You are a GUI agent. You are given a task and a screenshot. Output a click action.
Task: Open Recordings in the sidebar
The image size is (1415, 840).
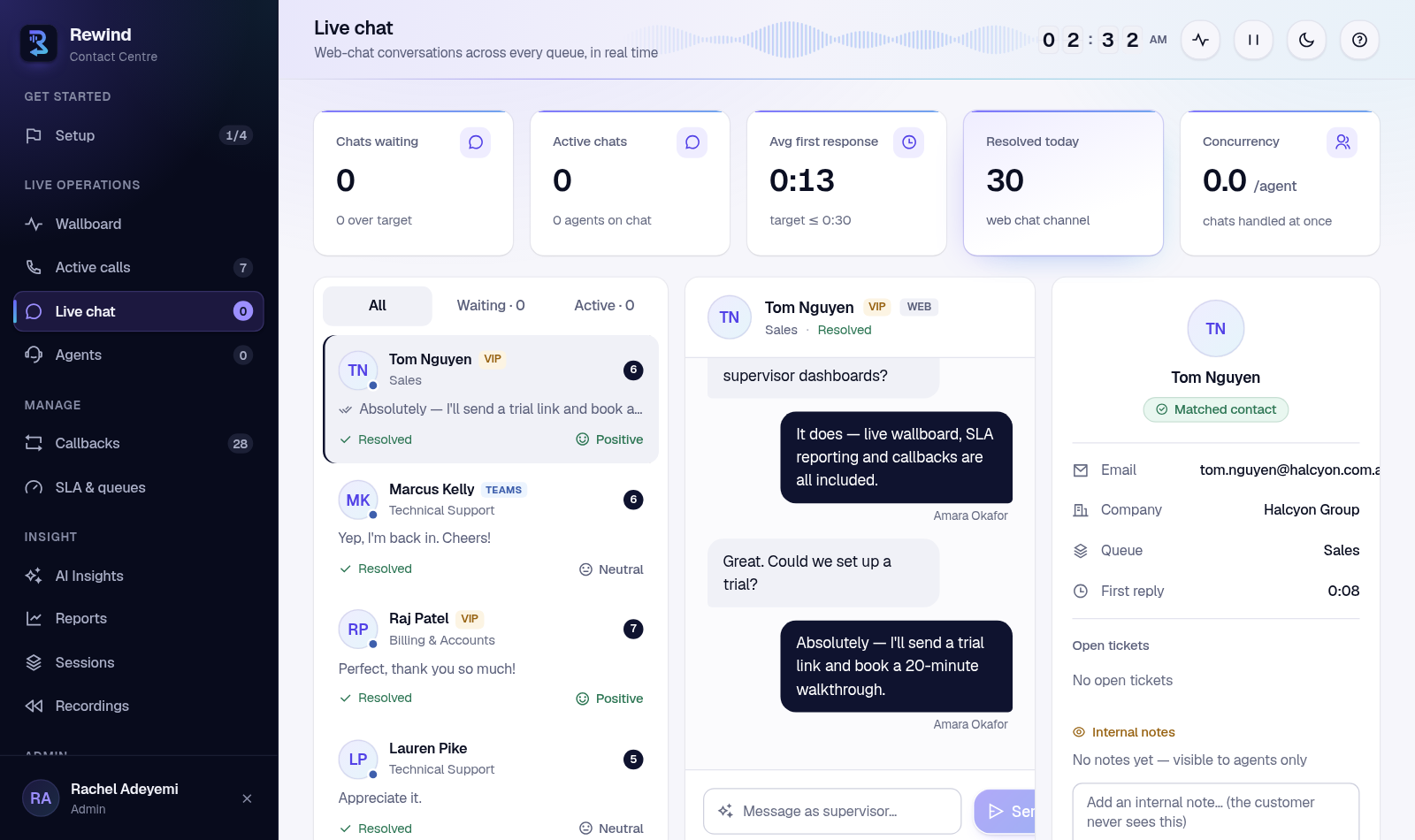[x=139, y=706]
